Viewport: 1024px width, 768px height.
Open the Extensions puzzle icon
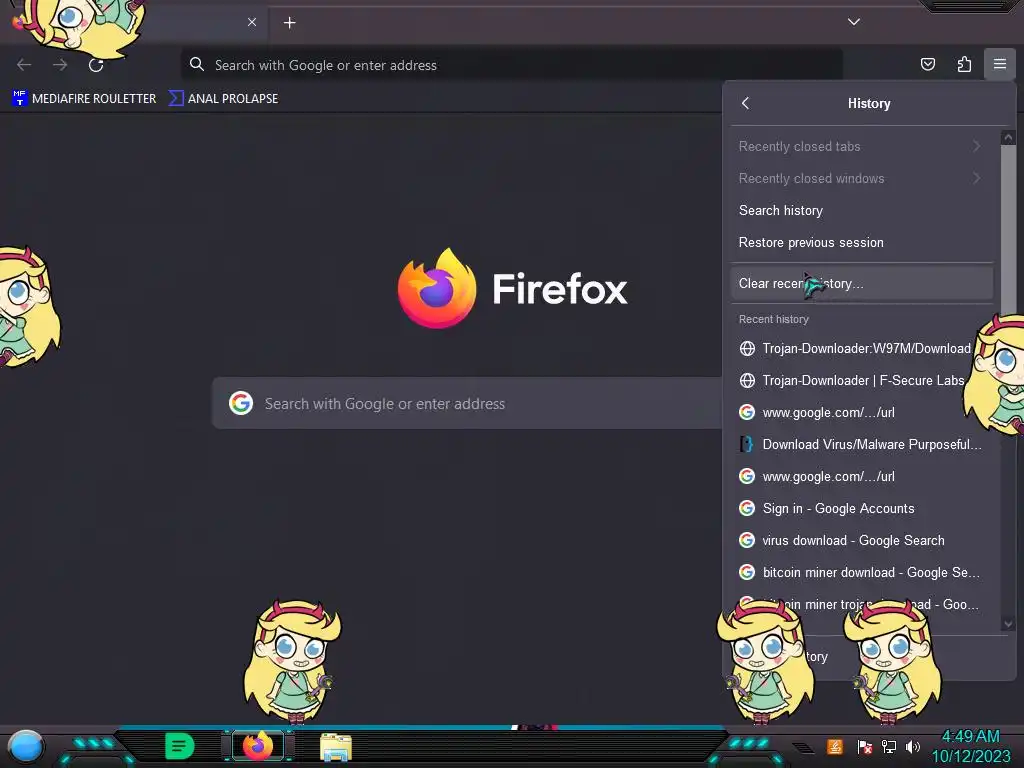(x=964, y=64)
